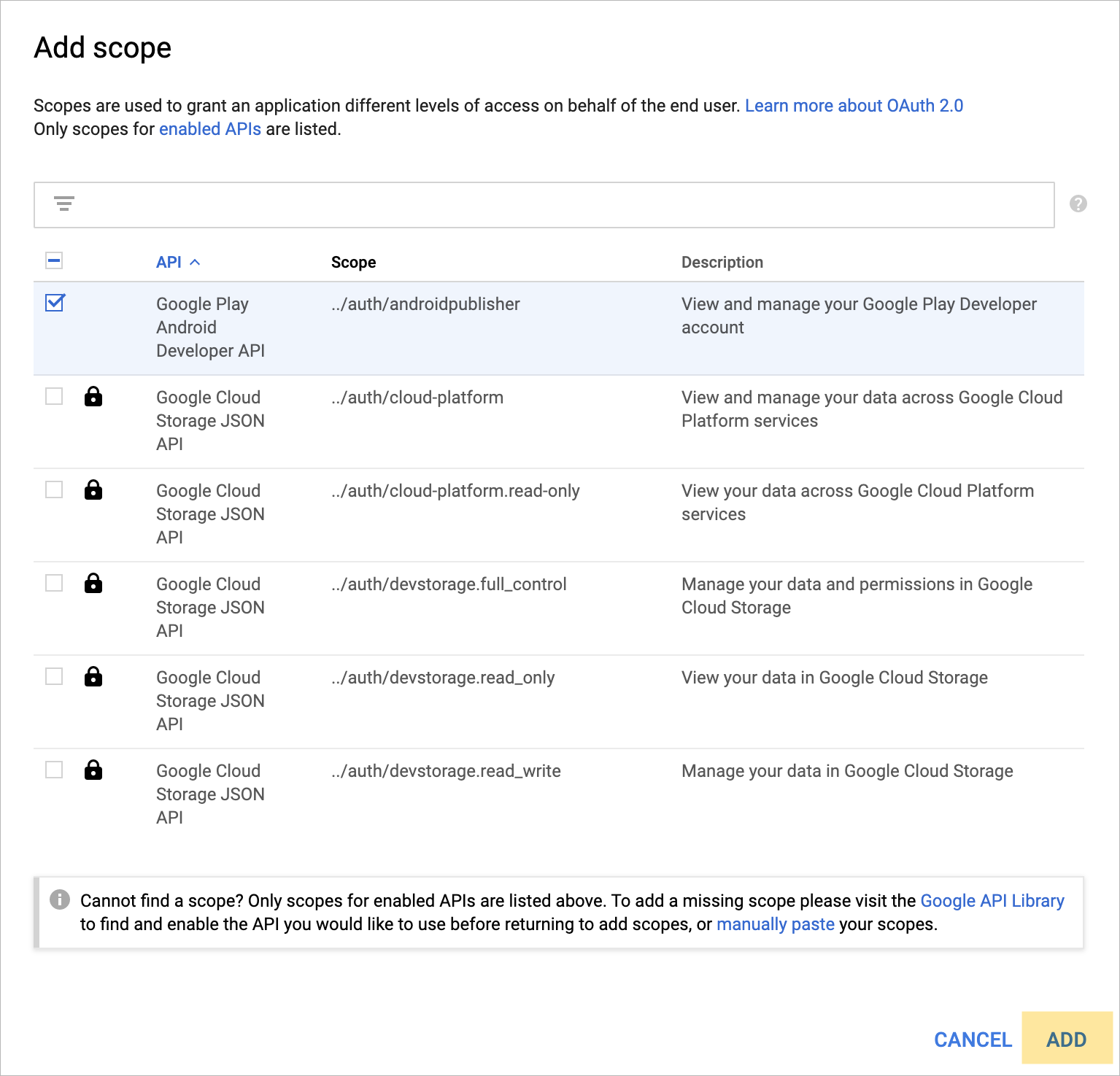Open the Google API Library link
1120x1076 pixels.
point(992,901)
